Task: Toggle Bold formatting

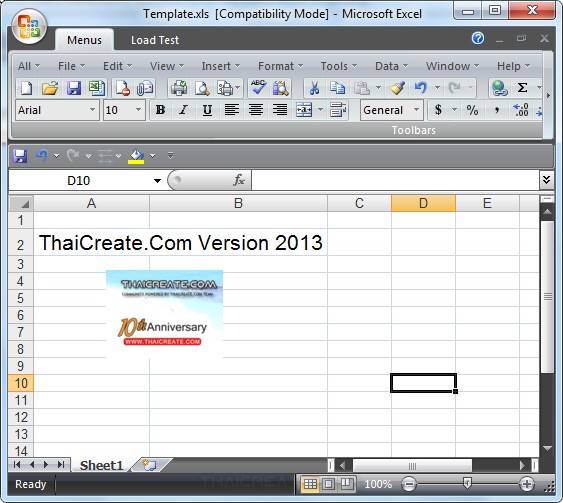Action: point(160,110)
